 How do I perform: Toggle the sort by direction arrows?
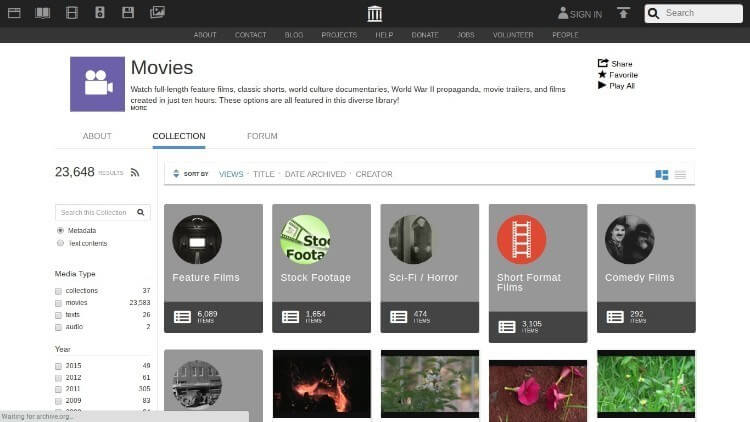click(x=176, y=174)
